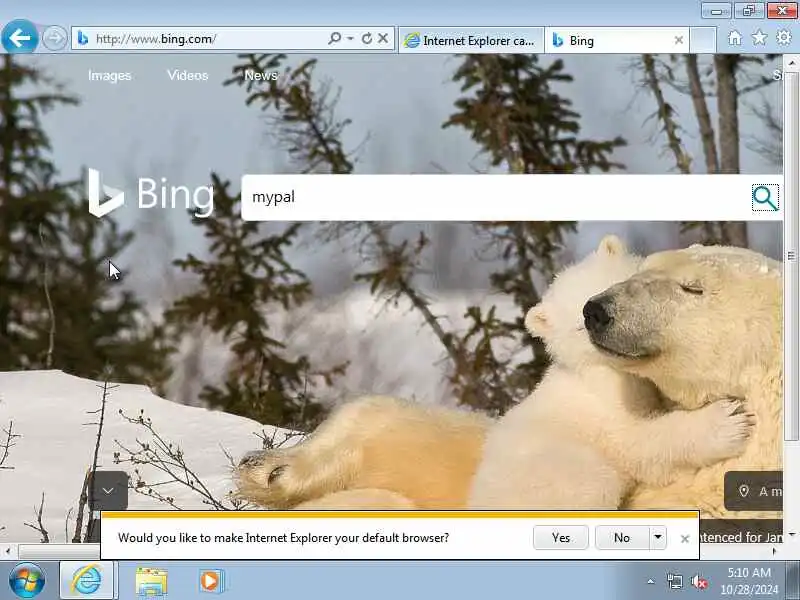800x600 pixels.
Task: Click the network tray icon
Action: 674,581
